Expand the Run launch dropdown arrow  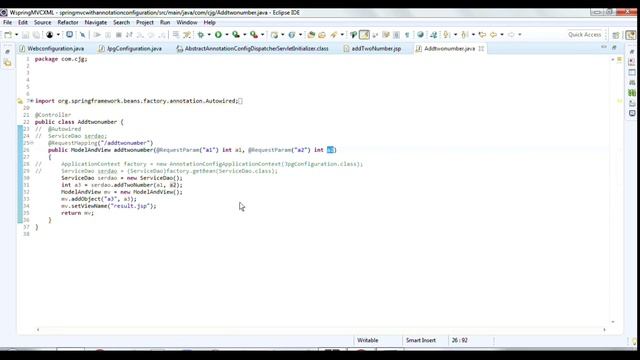tap(227, 35)
